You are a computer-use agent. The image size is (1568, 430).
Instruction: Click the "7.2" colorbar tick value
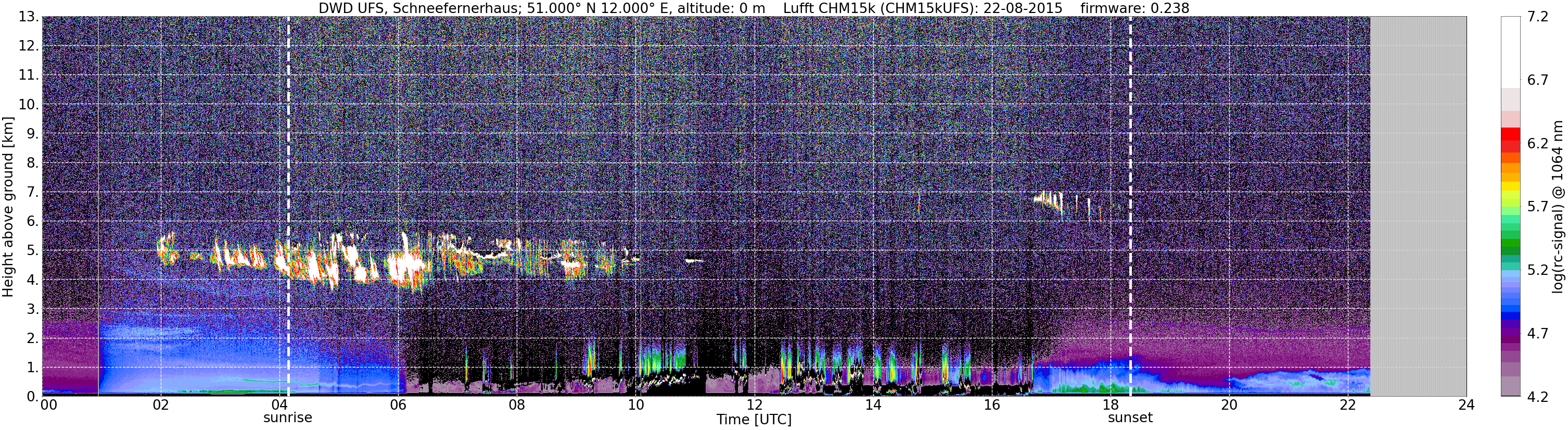click(1538, 17)
